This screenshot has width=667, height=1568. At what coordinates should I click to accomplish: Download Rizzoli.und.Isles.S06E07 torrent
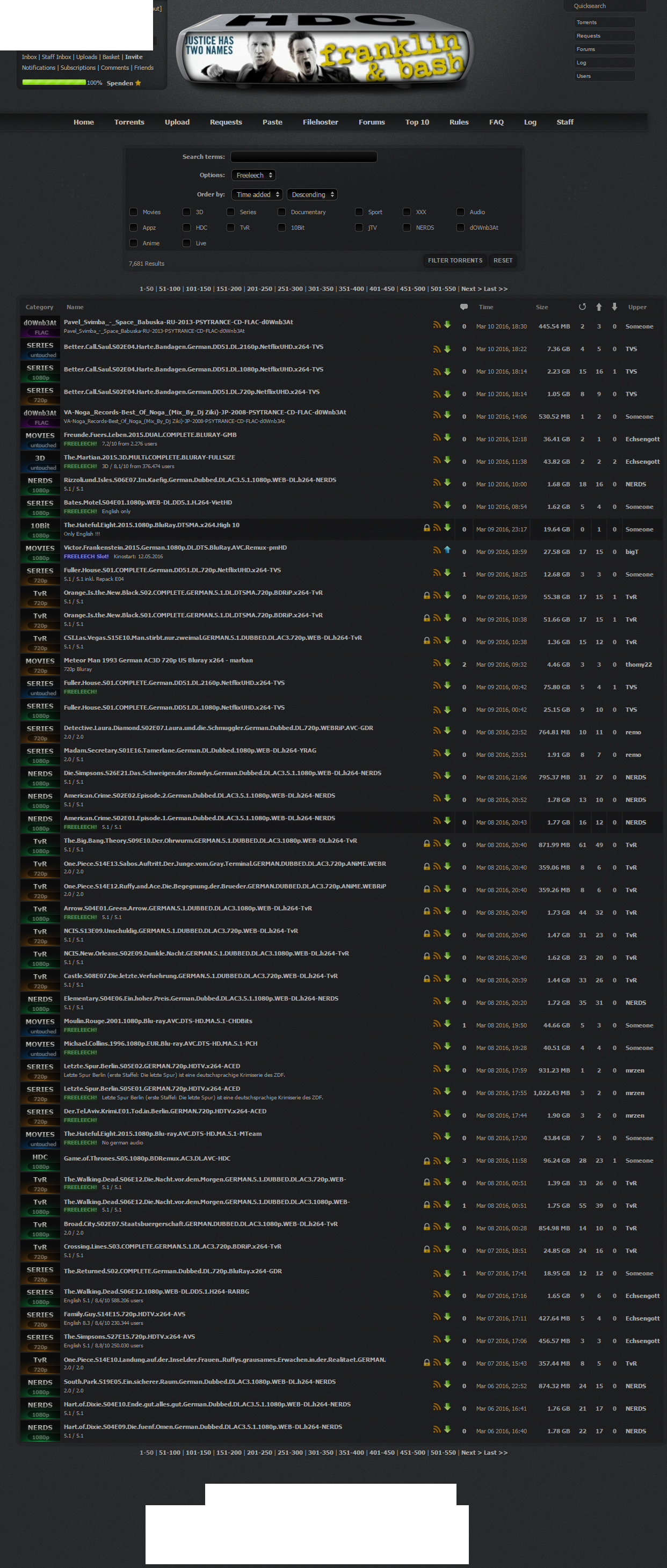pyautogui.click(x=447, y=482)
